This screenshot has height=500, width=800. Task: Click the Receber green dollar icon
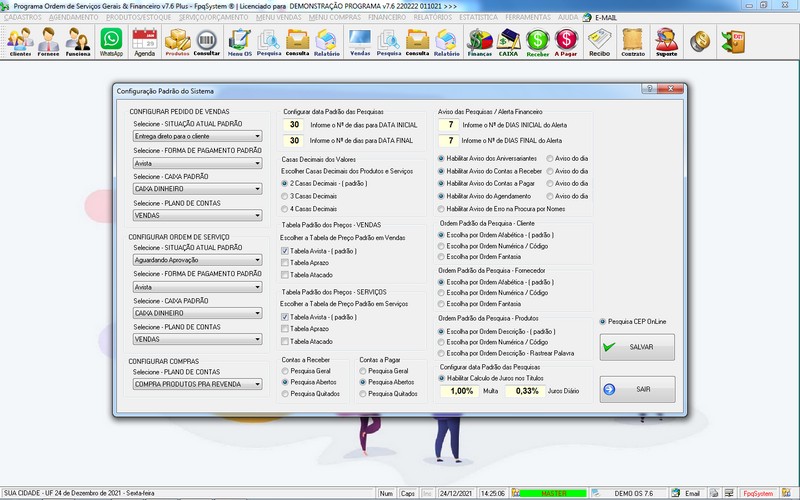pos(539,42)
